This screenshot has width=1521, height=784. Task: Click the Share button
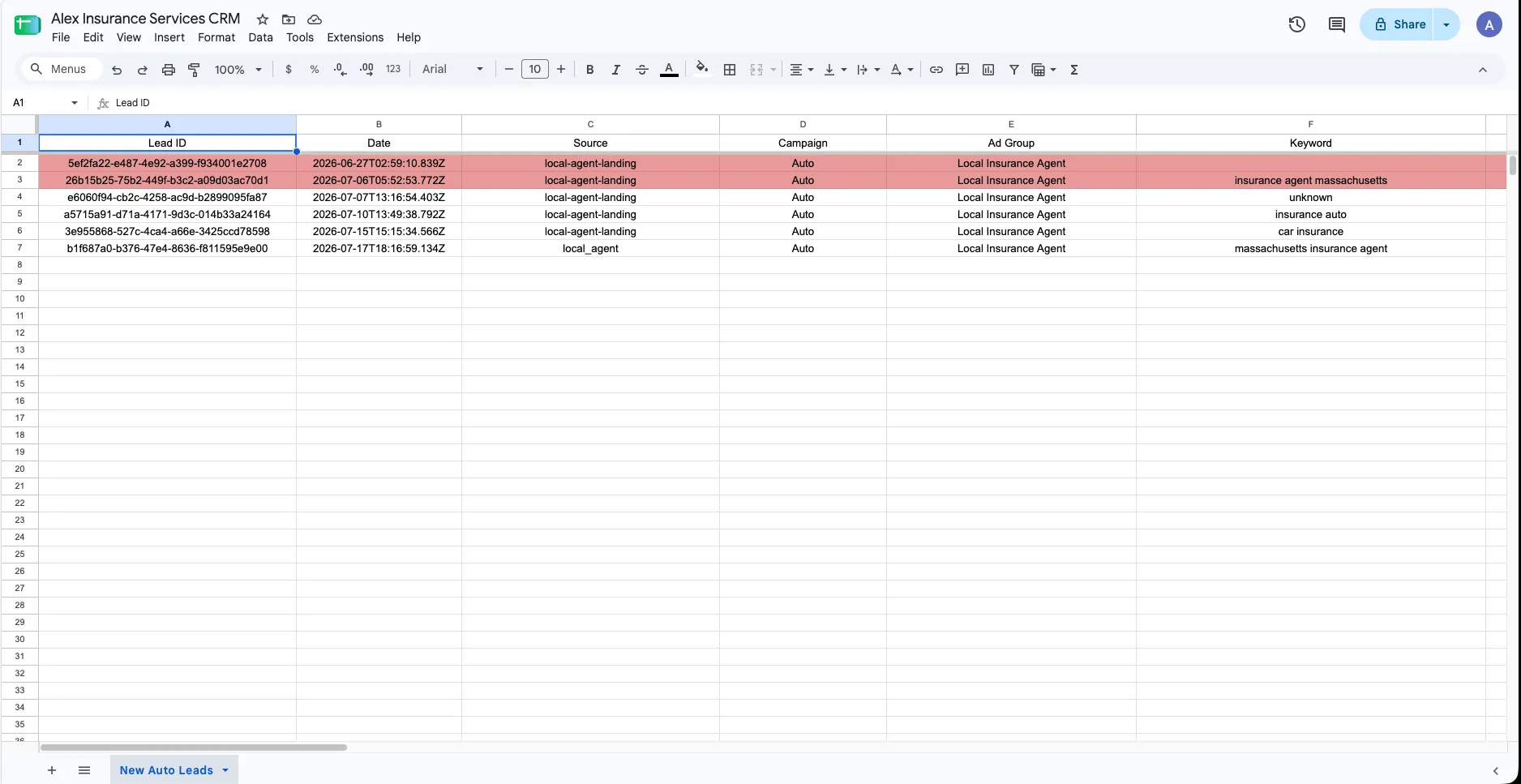click(1399, 24)
